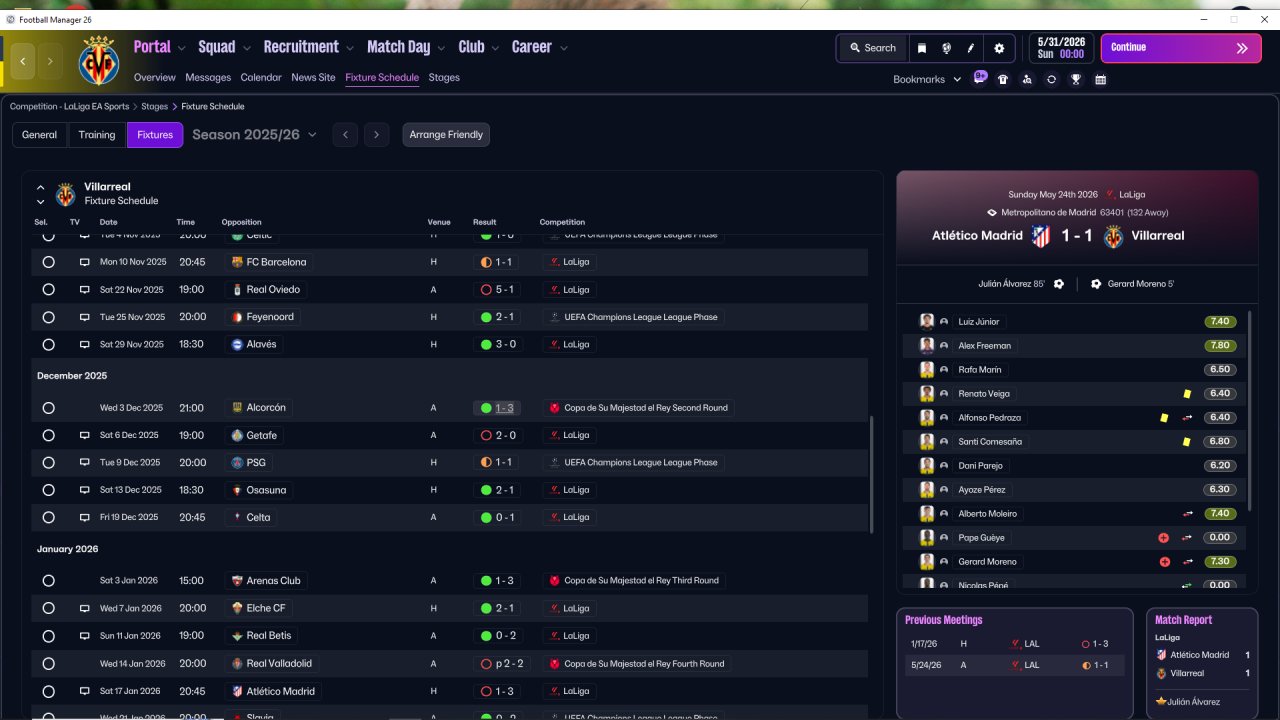Go to the previous season arrow button
The image size is (1280, 720).
coord(345,135)
